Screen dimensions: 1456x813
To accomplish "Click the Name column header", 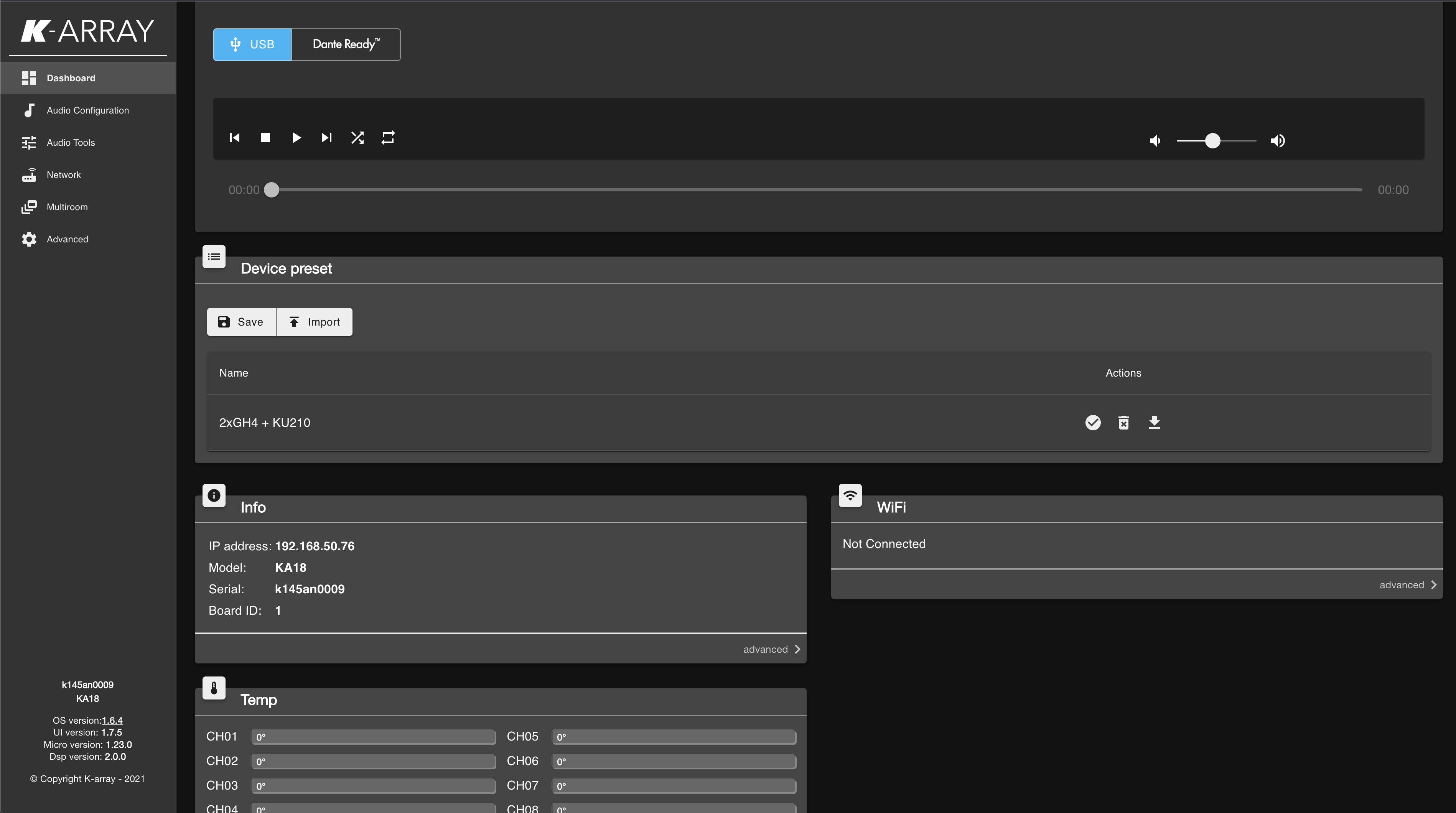I will pos(234,373).
